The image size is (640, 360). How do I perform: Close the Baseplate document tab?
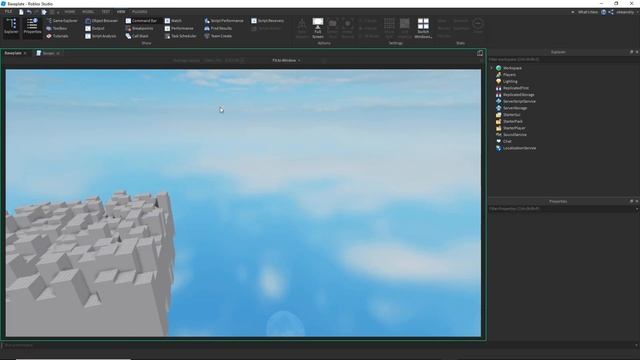point(25,53)
